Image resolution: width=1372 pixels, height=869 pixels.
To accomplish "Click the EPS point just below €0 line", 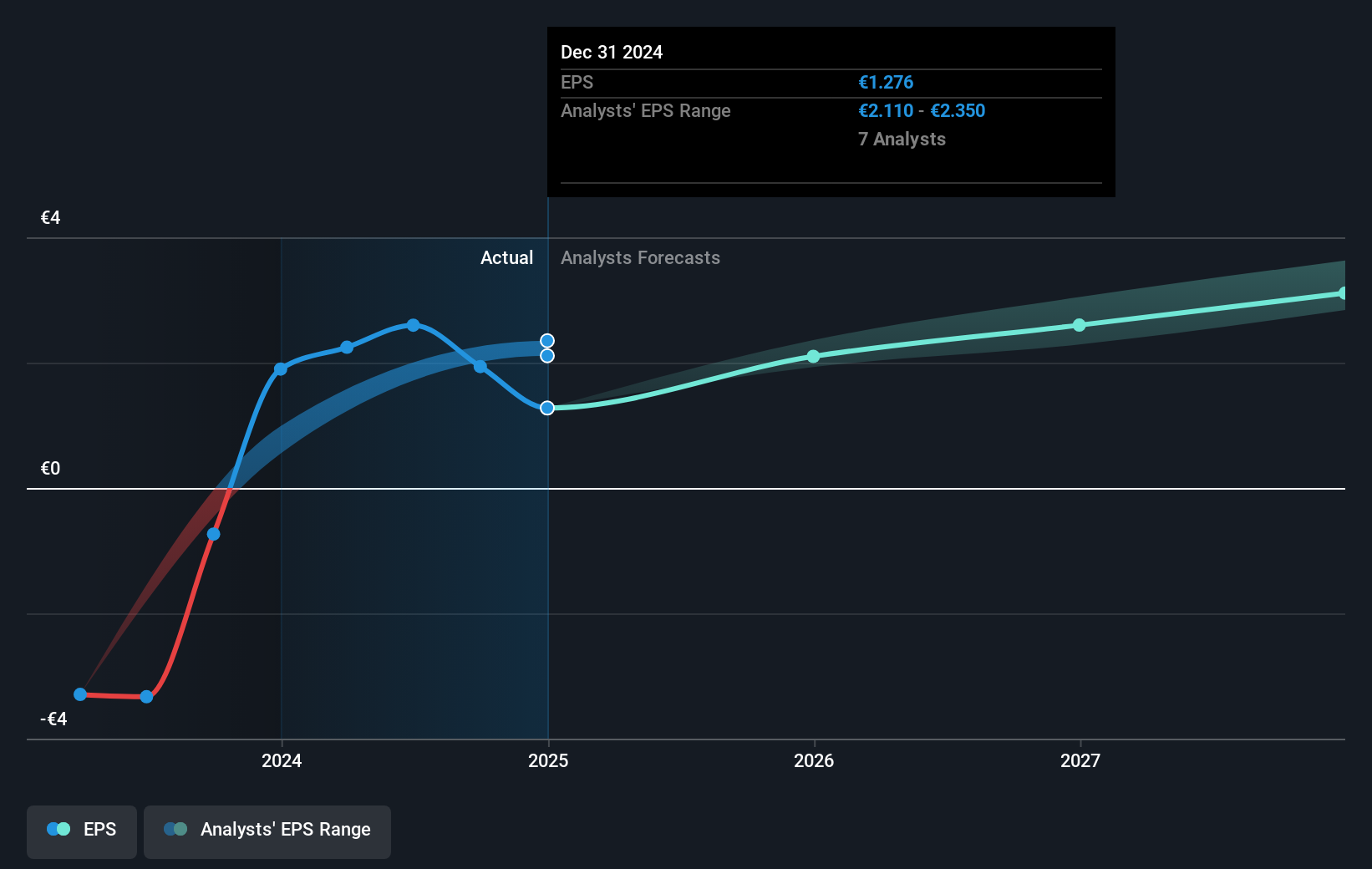I will tap(214, 534).
